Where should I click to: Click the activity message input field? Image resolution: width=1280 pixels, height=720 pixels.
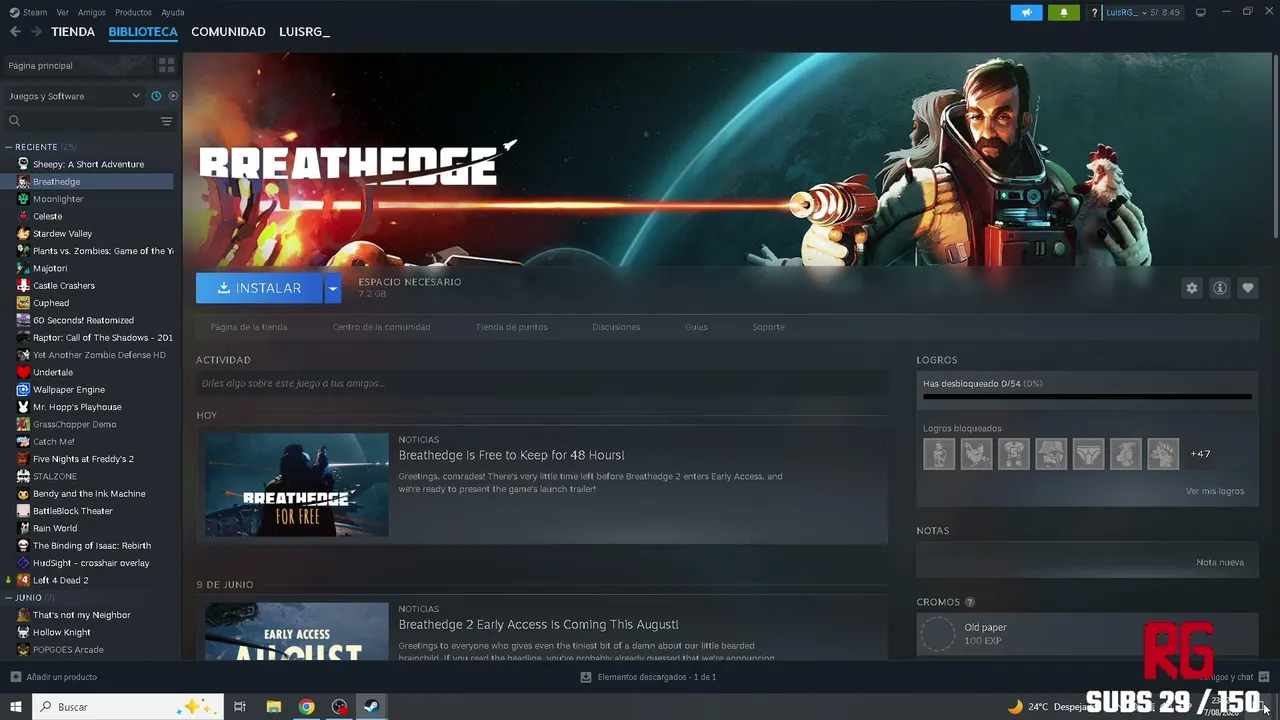(x=542, y=383)
